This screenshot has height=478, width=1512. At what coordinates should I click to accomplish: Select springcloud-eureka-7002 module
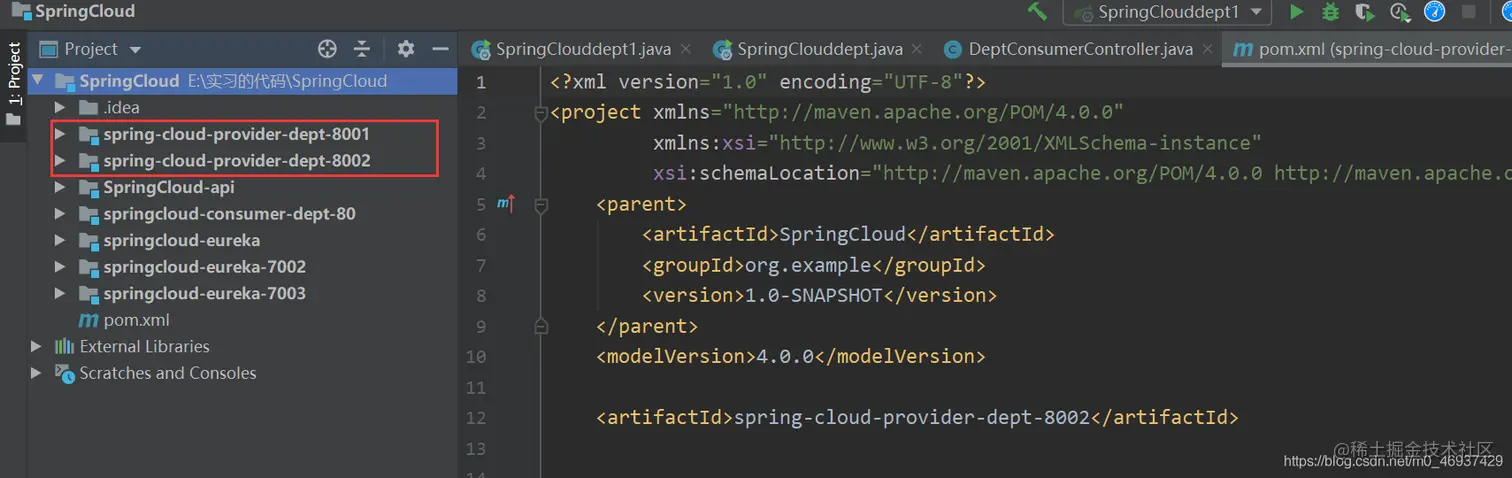[204, 267]
